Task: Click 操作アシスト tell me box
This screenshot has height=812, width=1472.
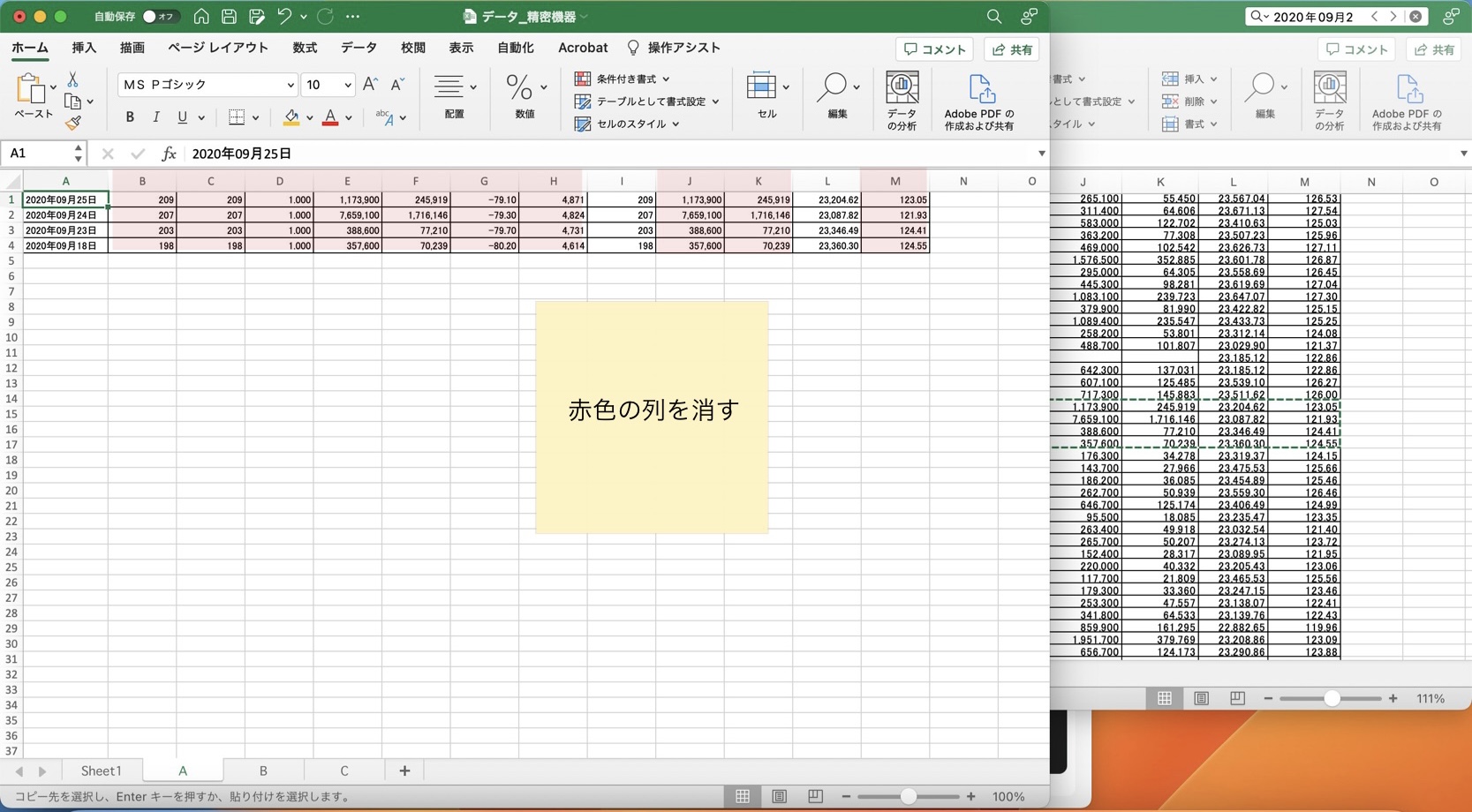Action: [x=674, y=48]
